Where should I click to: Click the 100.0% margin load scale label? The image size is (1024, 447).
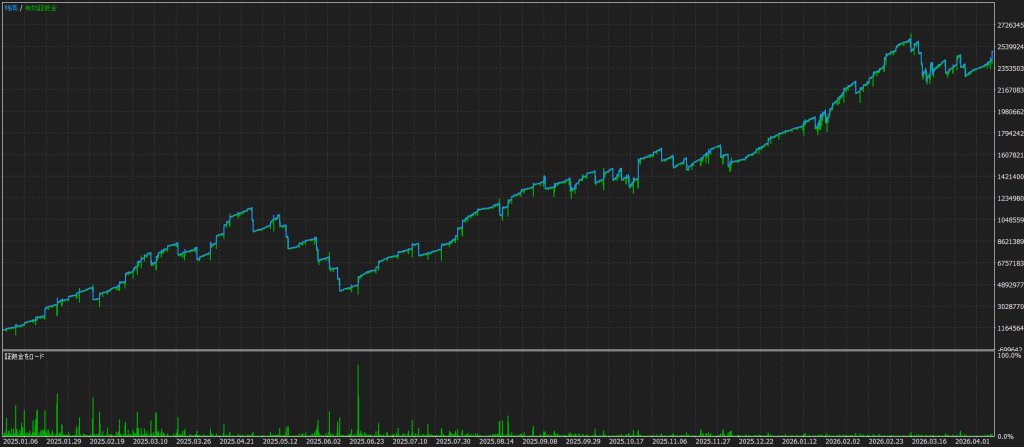(x=1009, y=356)
